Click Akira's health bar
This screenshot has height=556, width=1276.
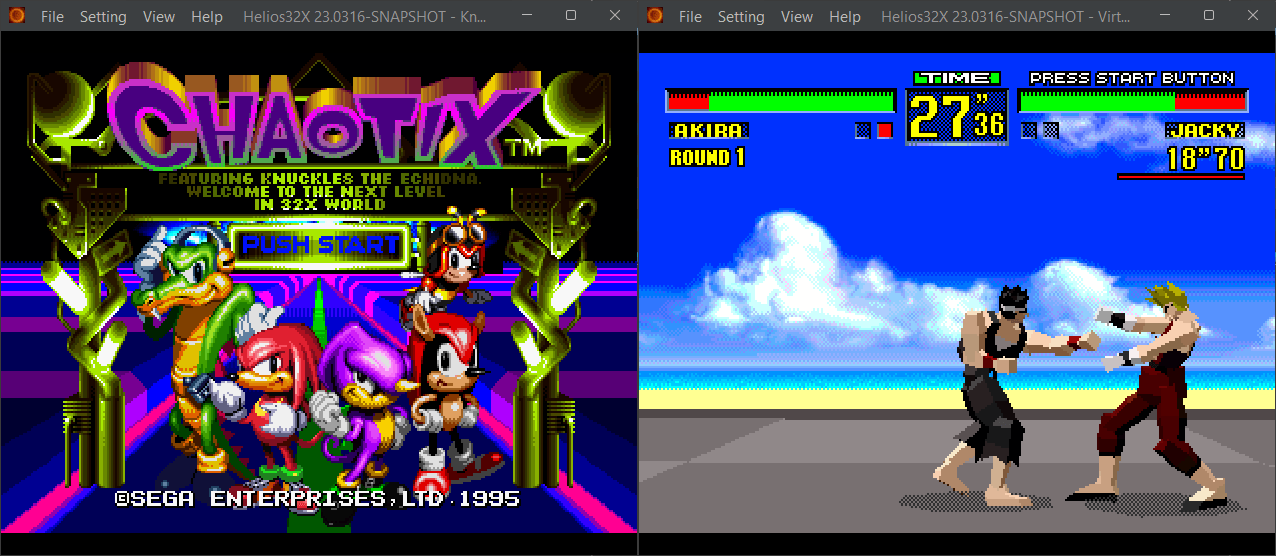point(781,101)
